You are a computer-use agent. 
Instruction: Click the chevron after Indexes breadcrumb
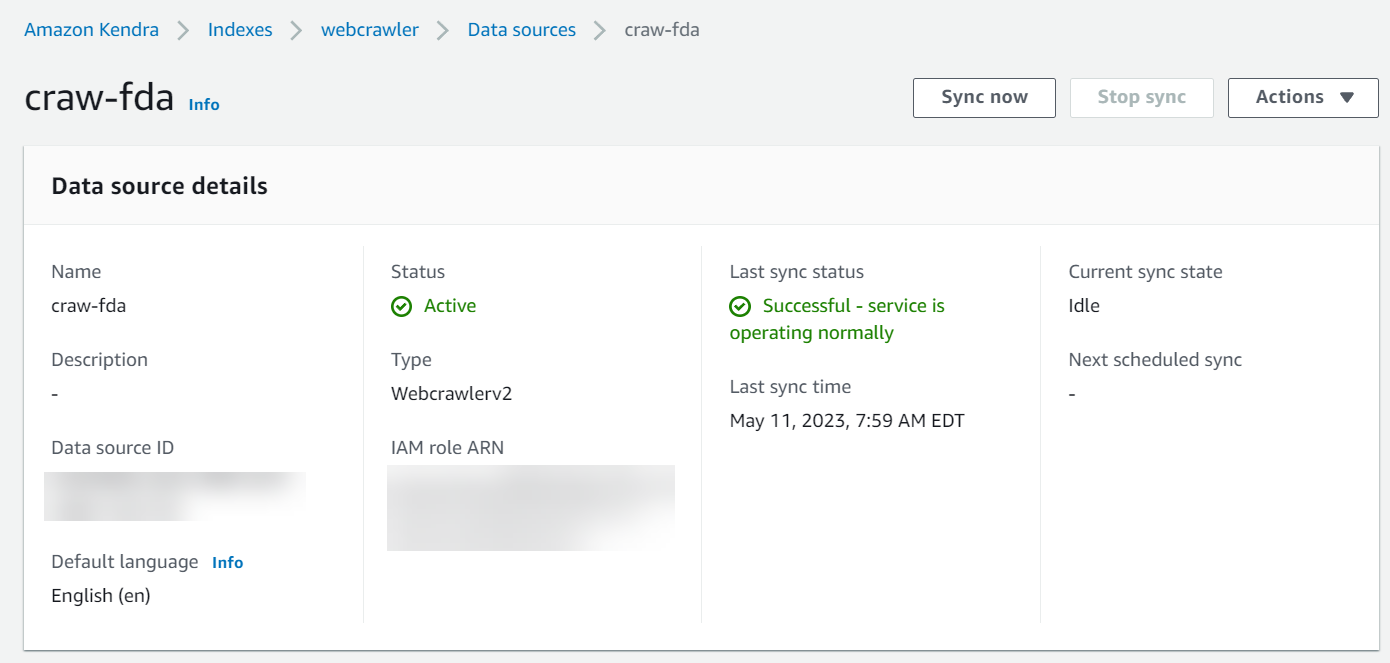(x=296, y=30)
